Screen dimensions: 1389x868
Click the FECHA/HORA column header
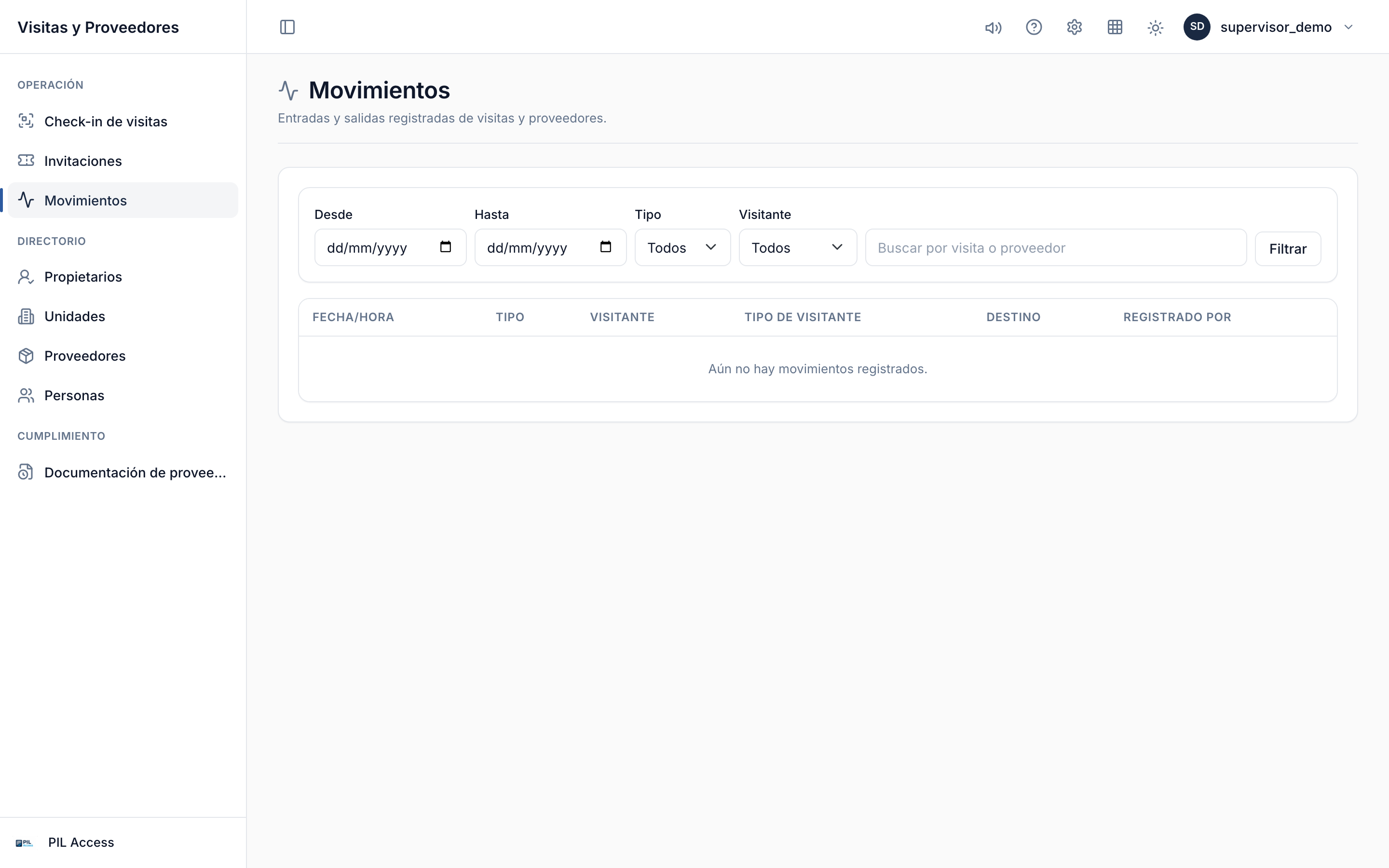click(353, 317)
